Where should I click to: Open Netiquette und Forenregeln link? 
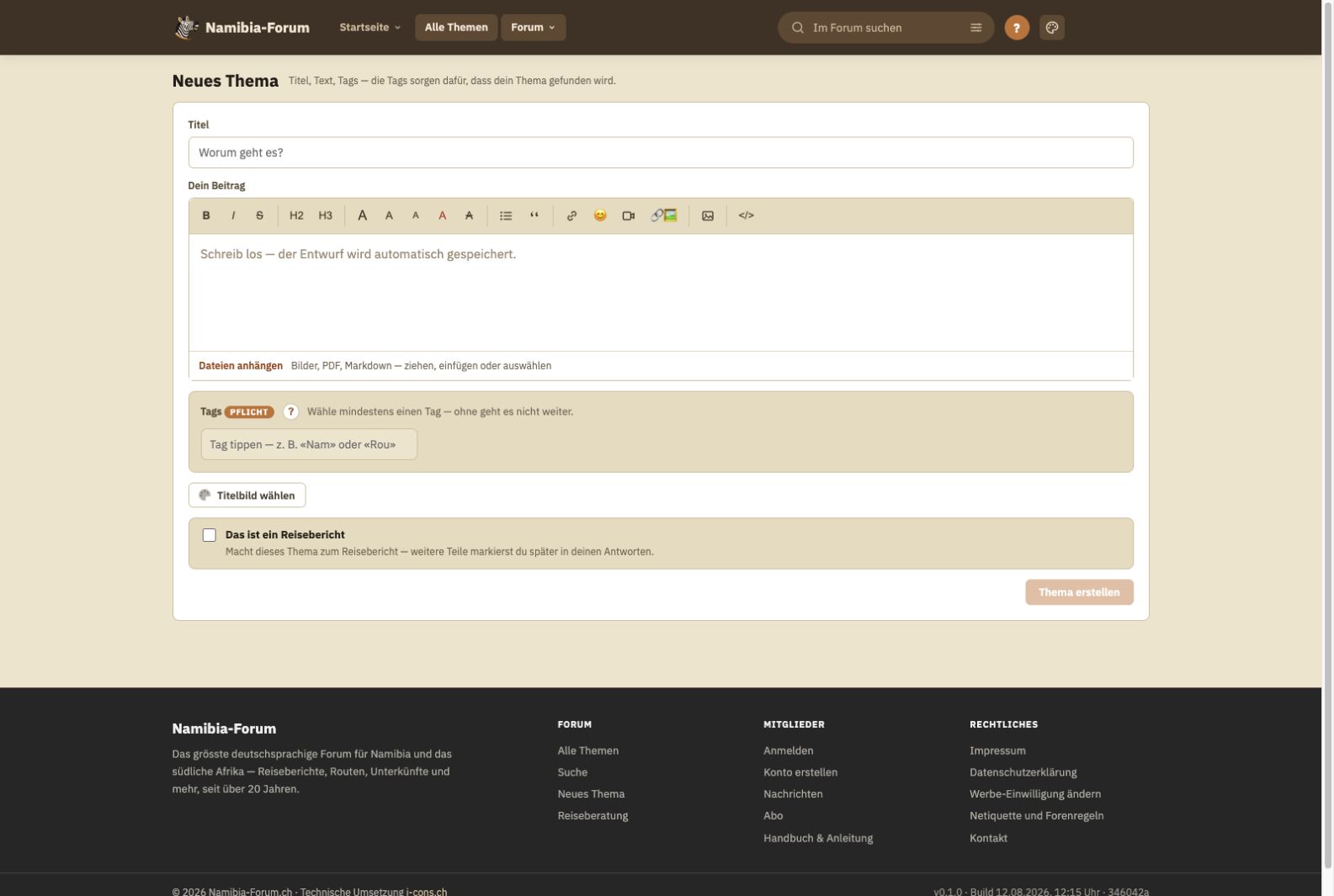1036,816
